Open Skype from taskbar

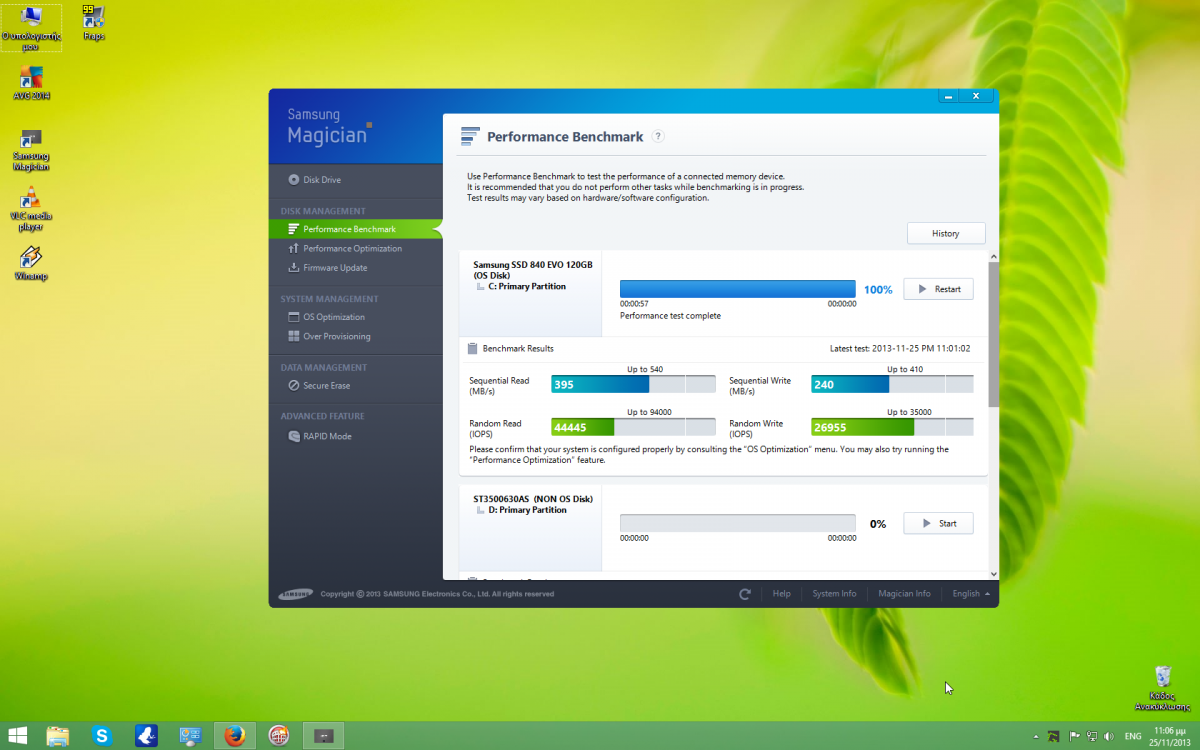(x=102, y=736)
